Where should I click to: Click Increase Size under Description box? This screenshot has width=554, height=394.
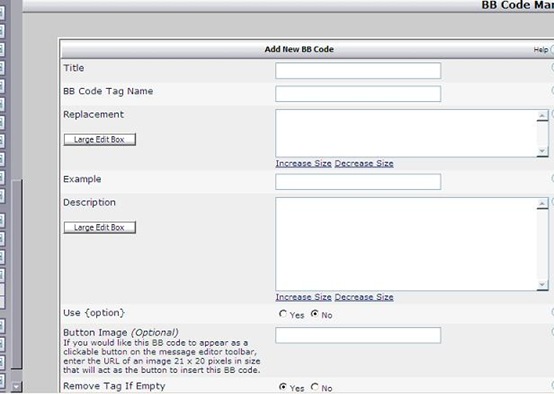coord(303,297)
